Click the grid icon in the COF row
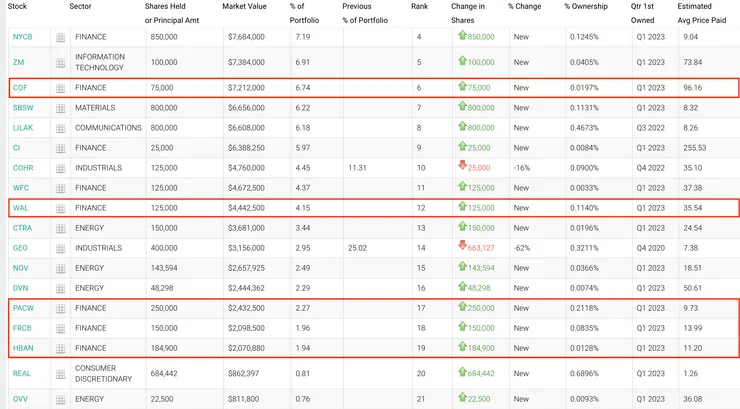This screenshot has width=740, height=409. (60, 88)
